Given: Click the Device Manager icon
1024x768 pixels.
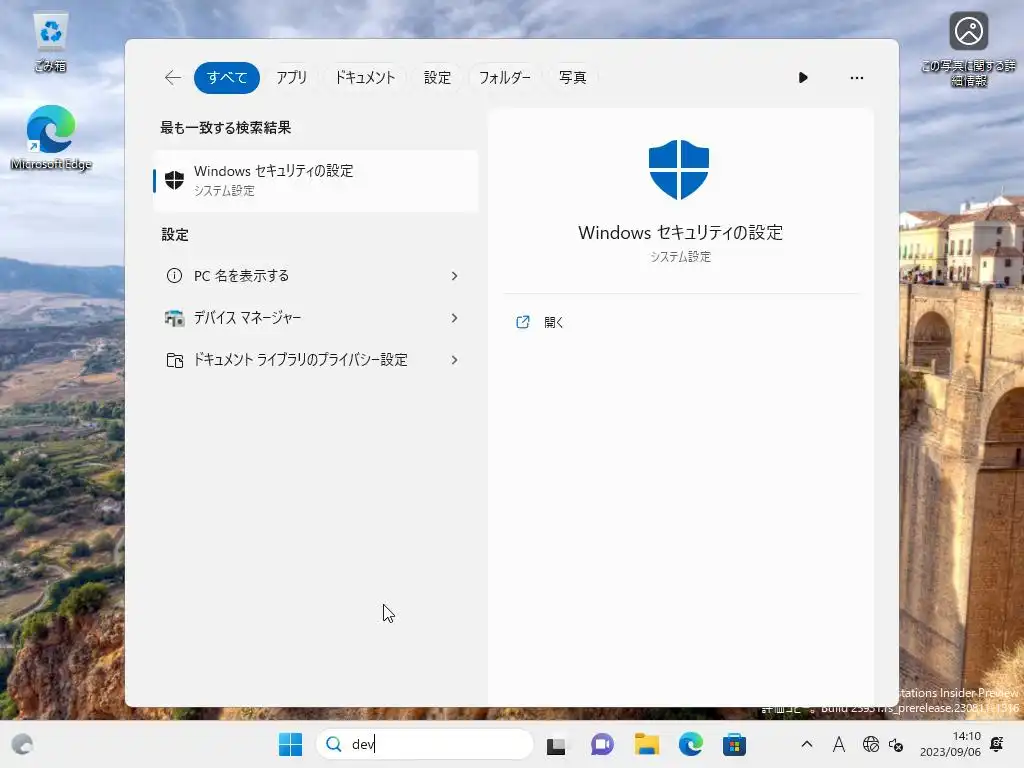Looking at the screenshot, I should [174, 318].
